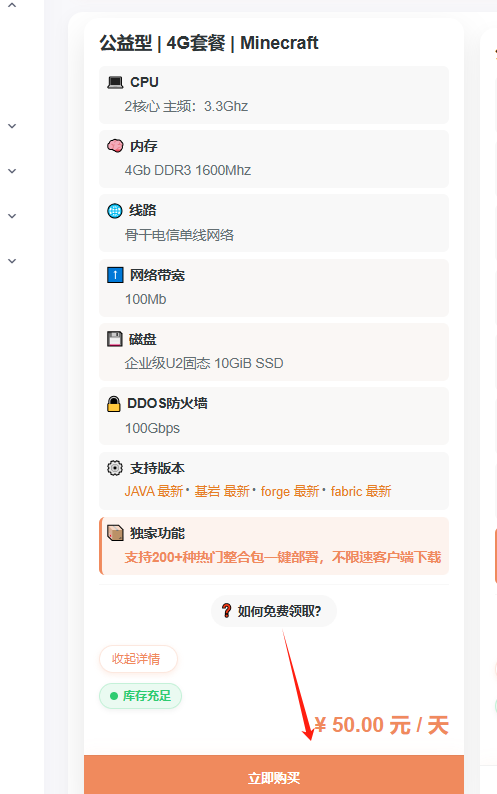497x794 pixels.
Task: Click the blue upload arrow icon beside 网络带宽
Action: pos(115,275)
